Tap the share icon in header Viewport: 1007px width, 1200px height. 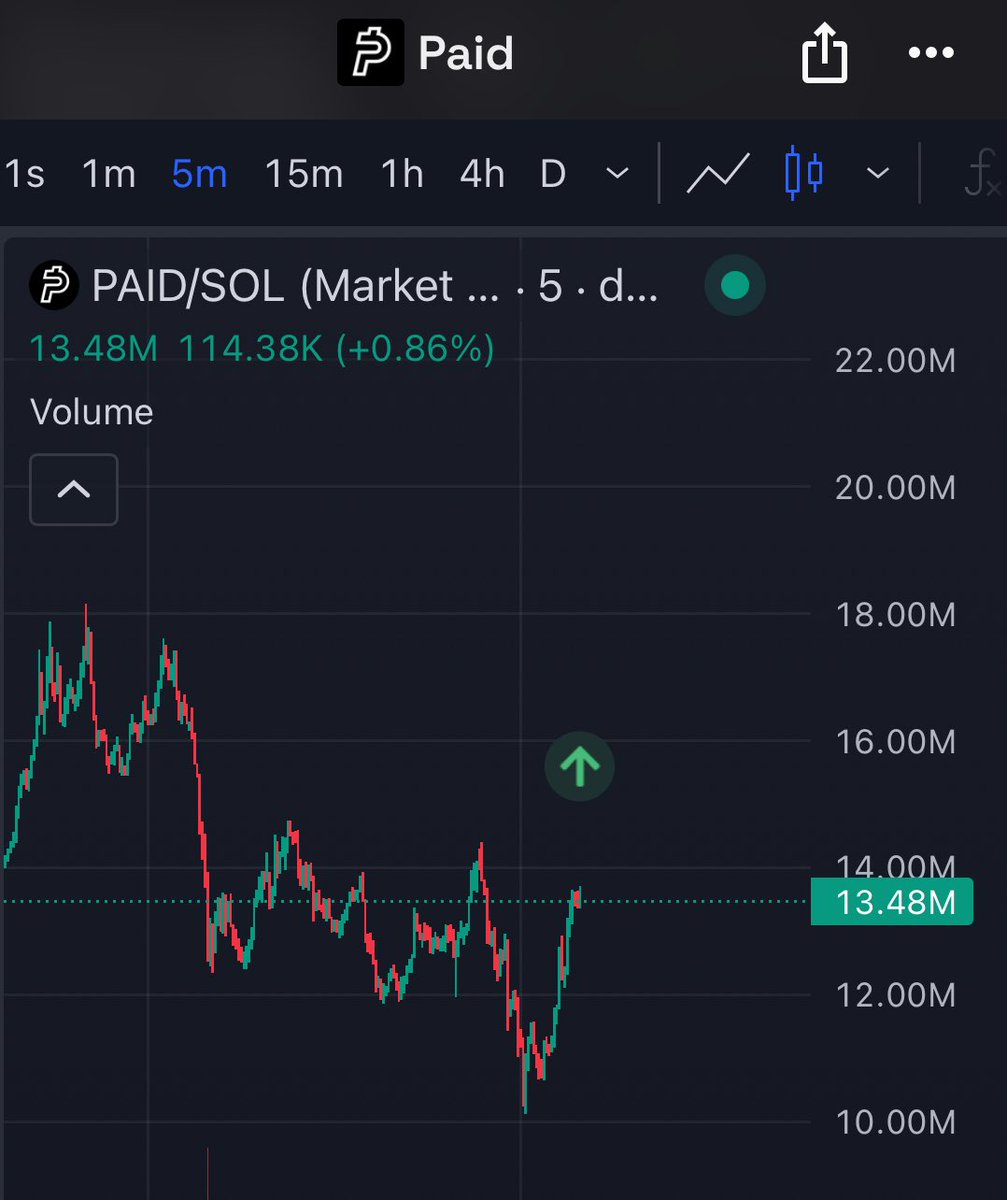click(x=825, y=52)
